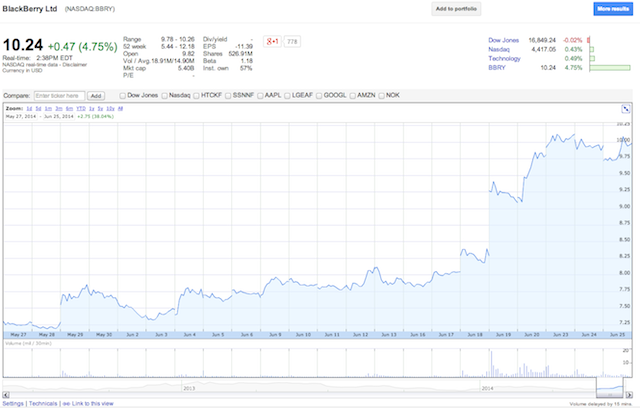This screenshot has height=408, width=640.
Task: Click the May 27, 2014 start date field
Action: [x=21, y=116]
